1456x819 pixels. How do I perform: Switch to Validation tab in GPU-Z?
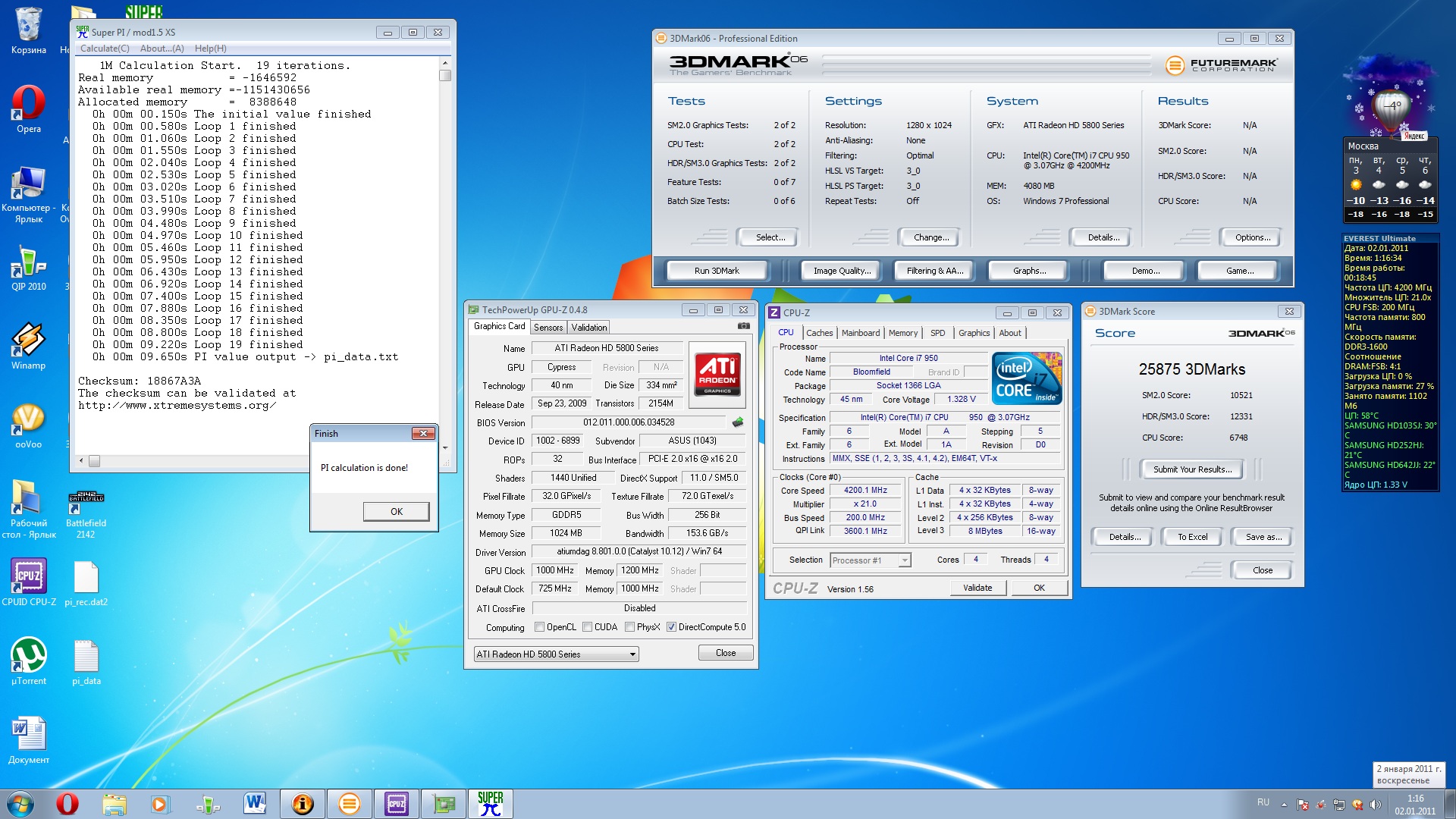pos(589,328)
